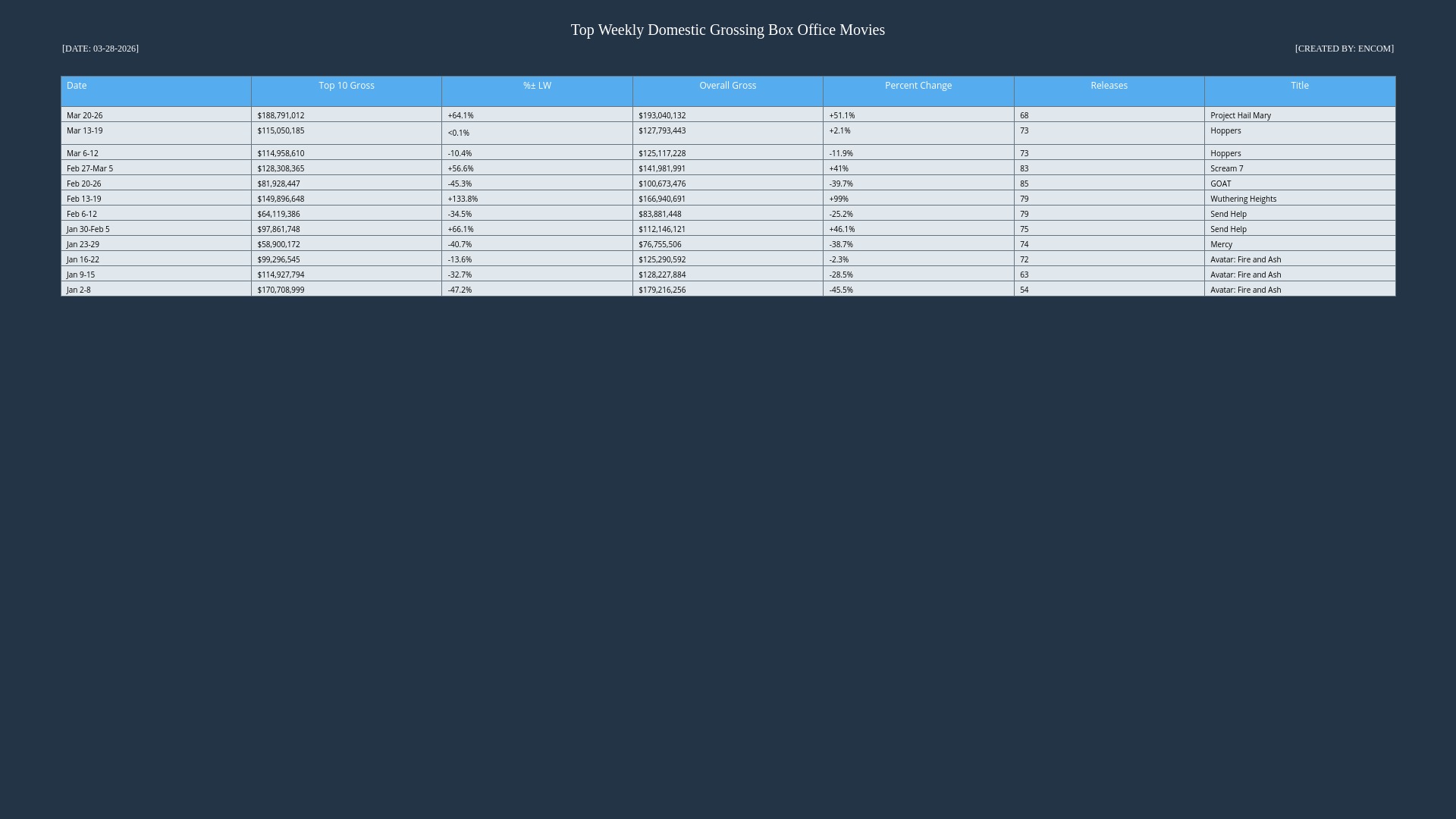Viewport: 1456px width, 819px height.
Task: Select the Overall Gross column header
Action: pos(727,86)
